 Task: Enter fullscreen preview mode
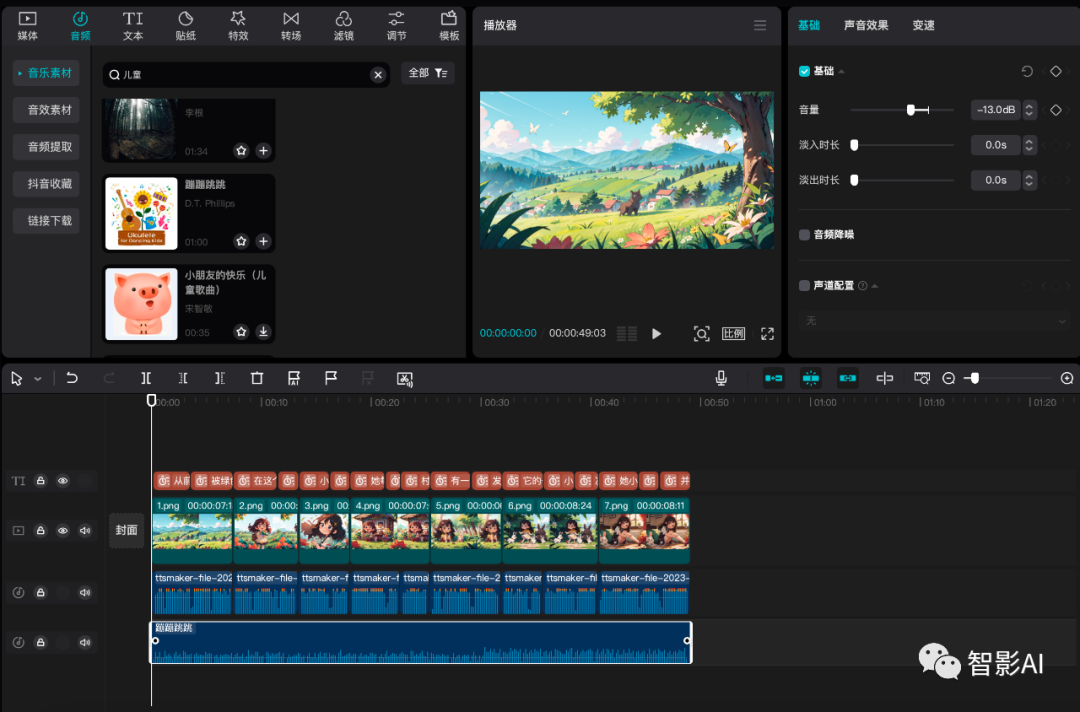click(x=767, y=333)
